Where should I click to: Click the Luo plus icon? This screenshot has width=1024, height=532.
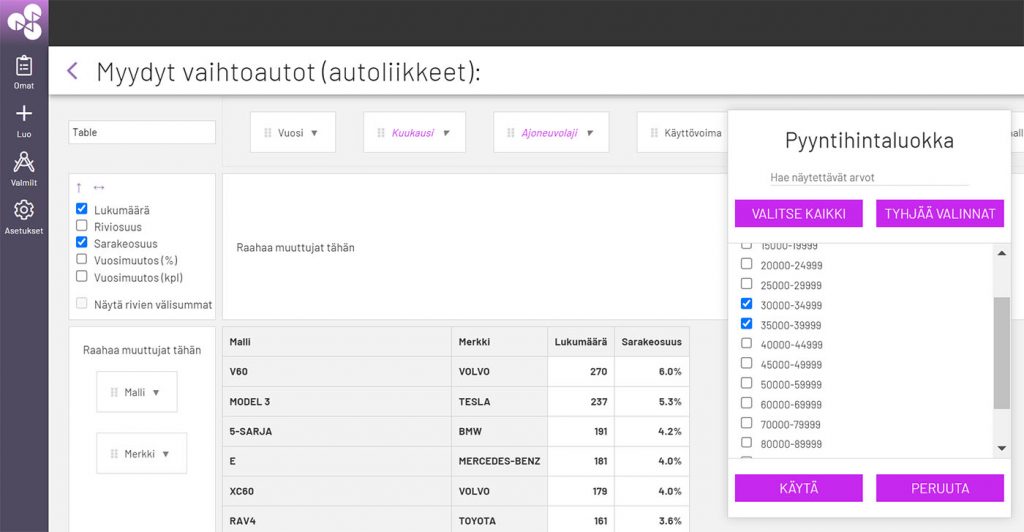24,114
